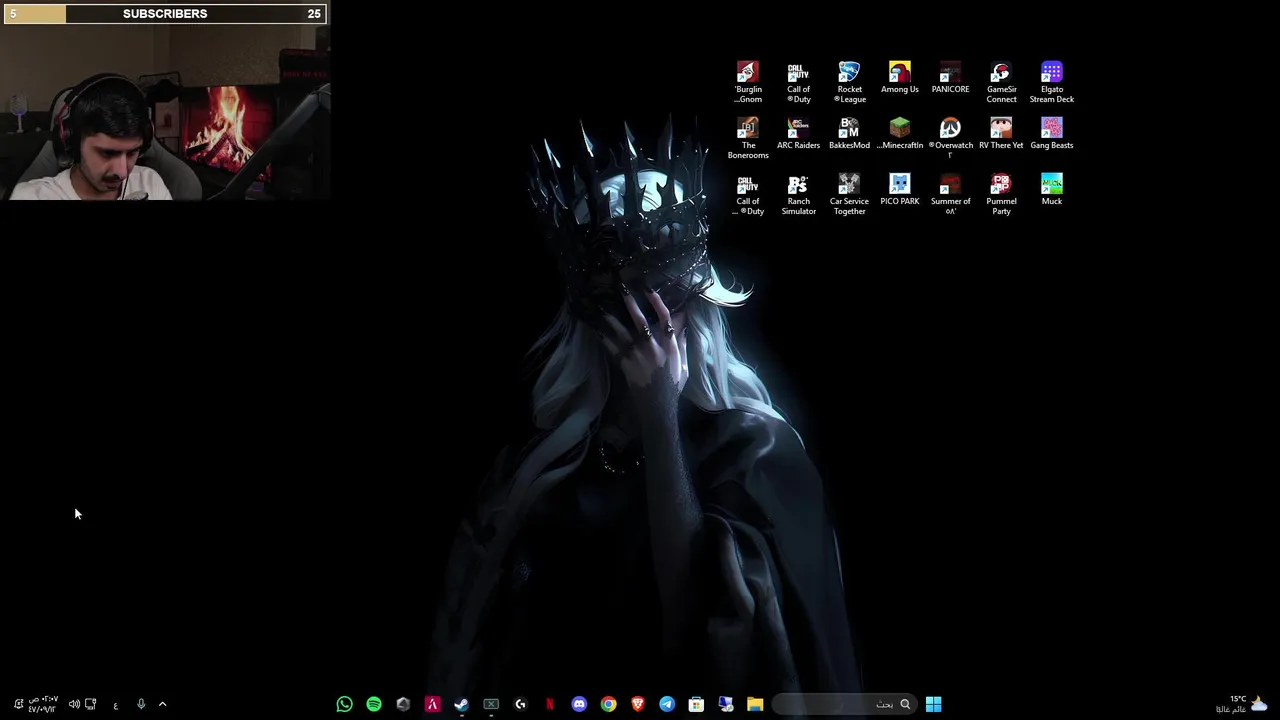The width and height of the screenshot is (1280, 720).
Task: Switch to the Xbox Game Bar taskbar app
Action: pyautogui.click(x=491, y=704)
